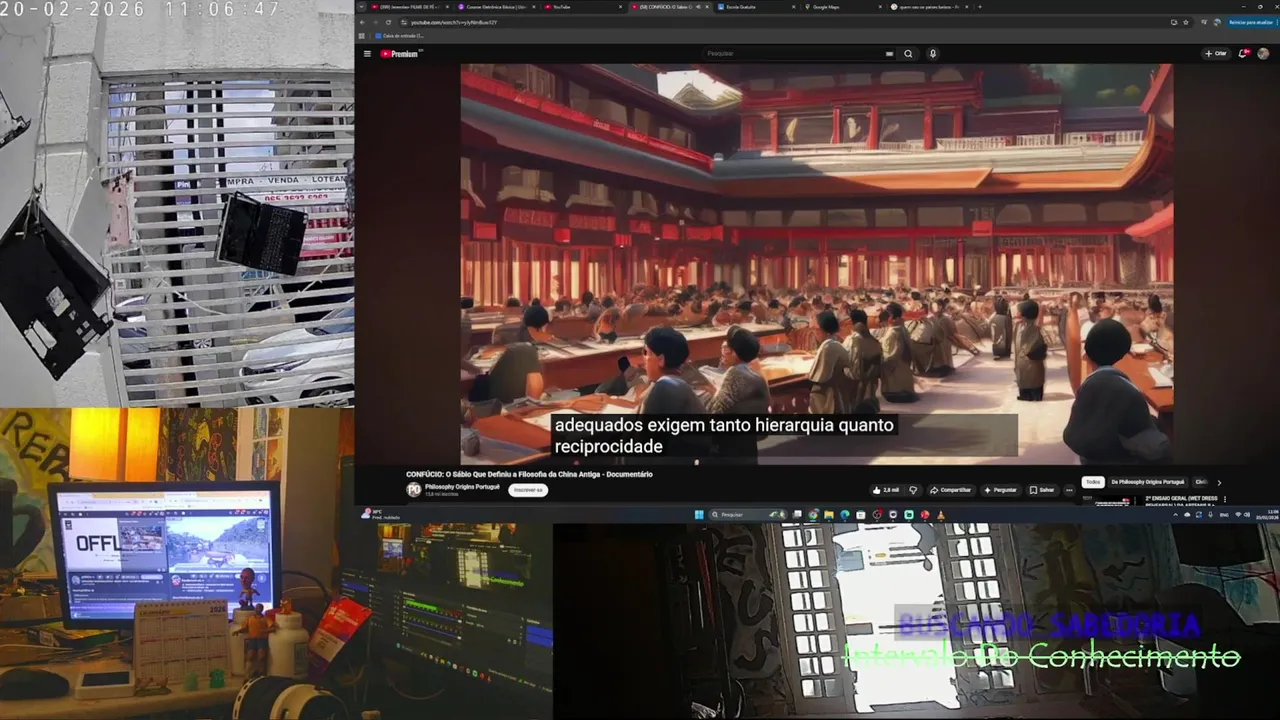Bookmark this page with the star icon
This screenshot has width=1280, height=720.
click(1186, 22)
